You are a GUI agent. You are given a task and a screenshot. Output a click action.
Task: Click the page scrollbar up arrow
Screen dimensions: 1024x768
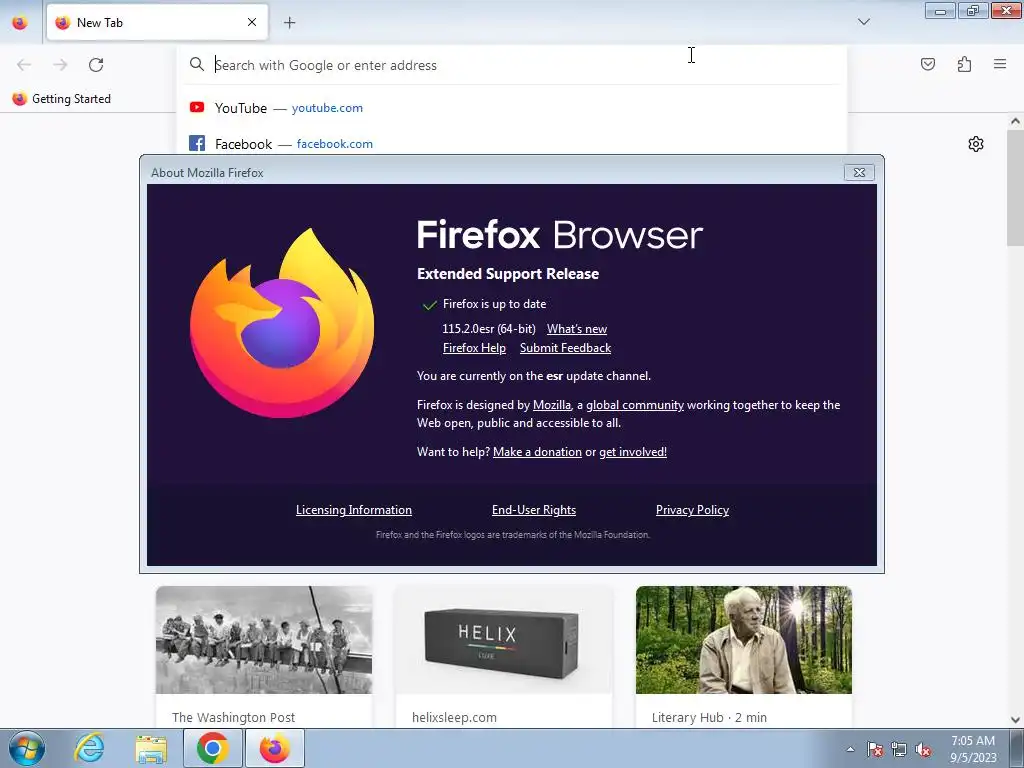[x=1015, y=121]
